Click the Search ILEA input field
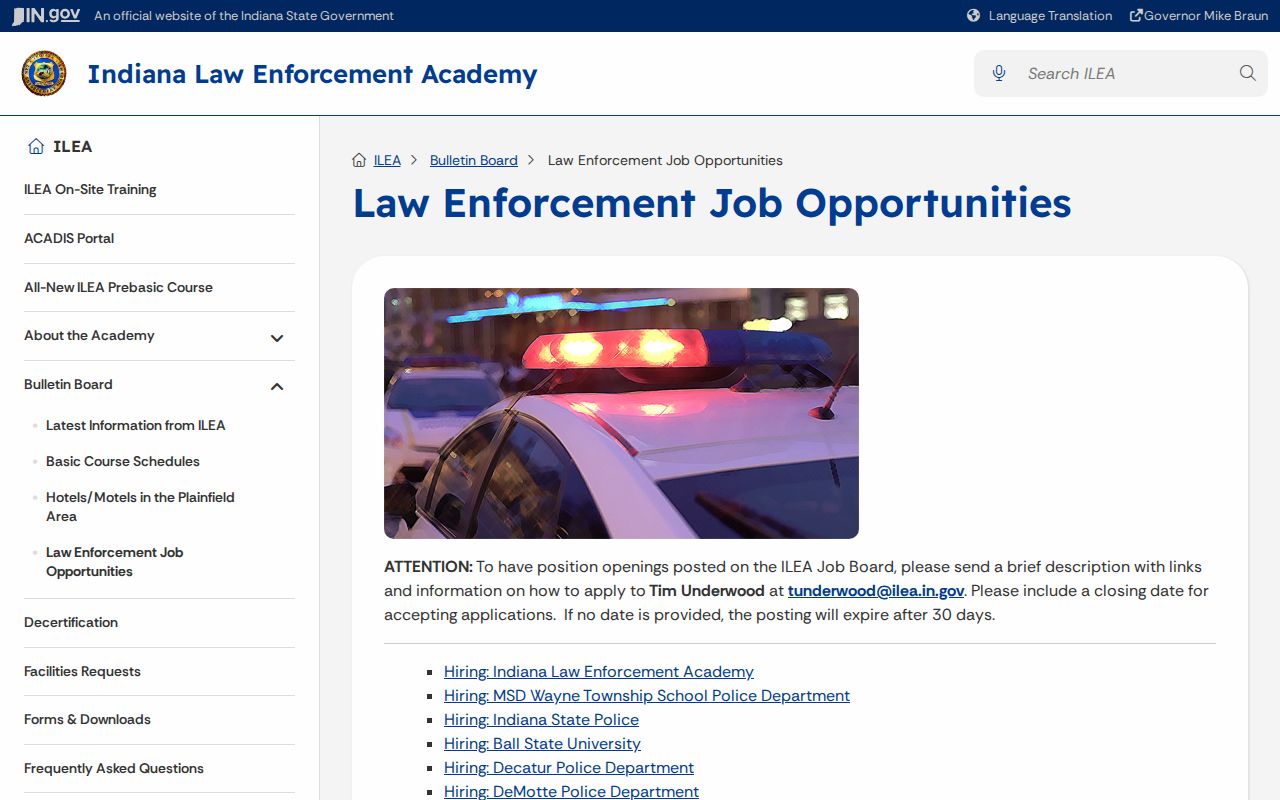This screenshot has height=800, width=1280. coord(1121,73)
